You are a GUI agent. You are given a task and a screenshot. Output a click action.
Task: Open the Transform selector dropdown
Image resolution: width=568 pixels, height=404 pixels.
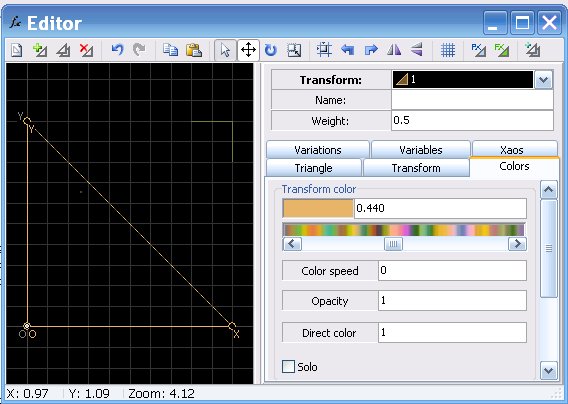coord(543,80)
